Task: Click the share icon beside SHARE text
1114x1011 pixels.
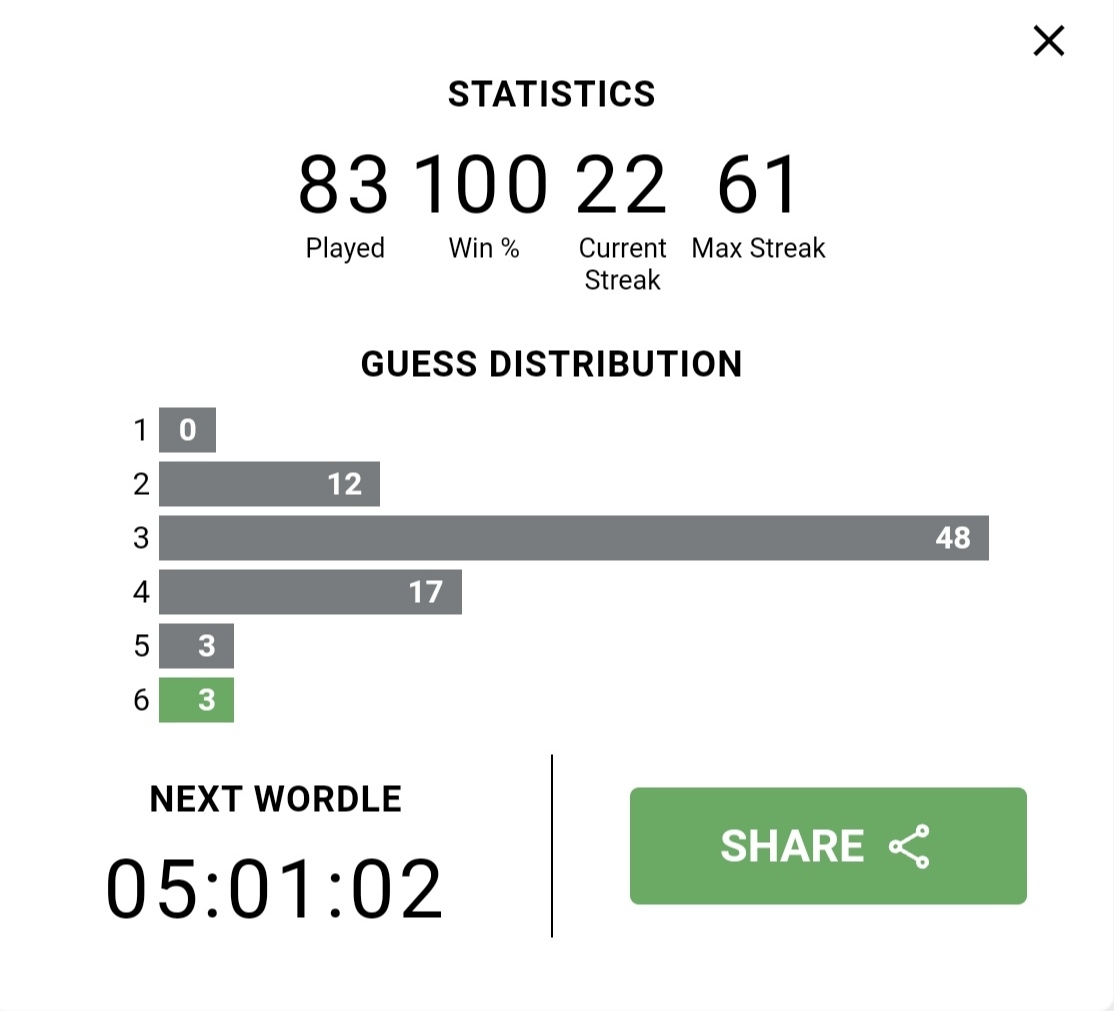Action: (909, 846)
